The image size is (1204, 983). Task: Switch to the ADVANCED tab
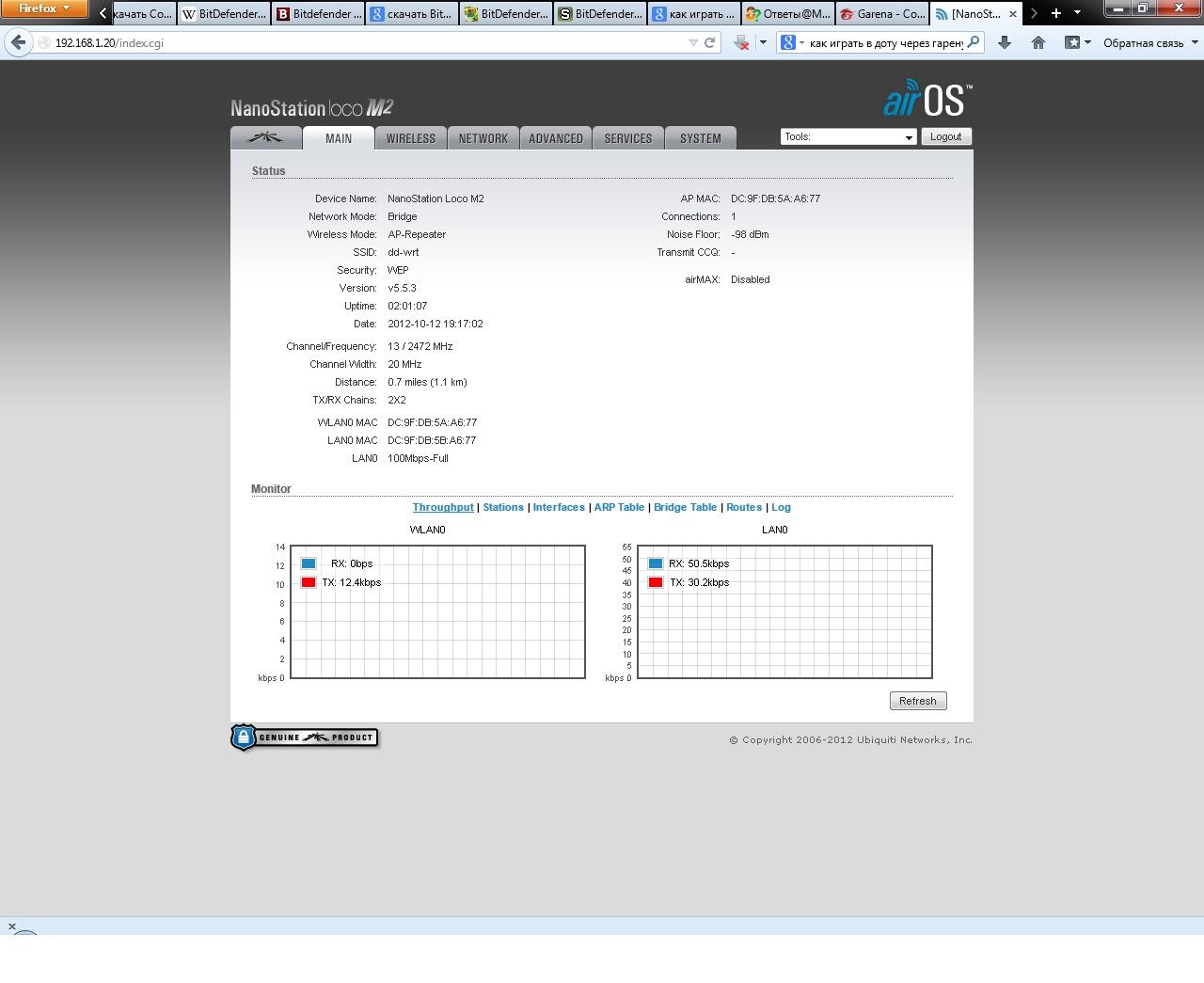pos(556,138)
